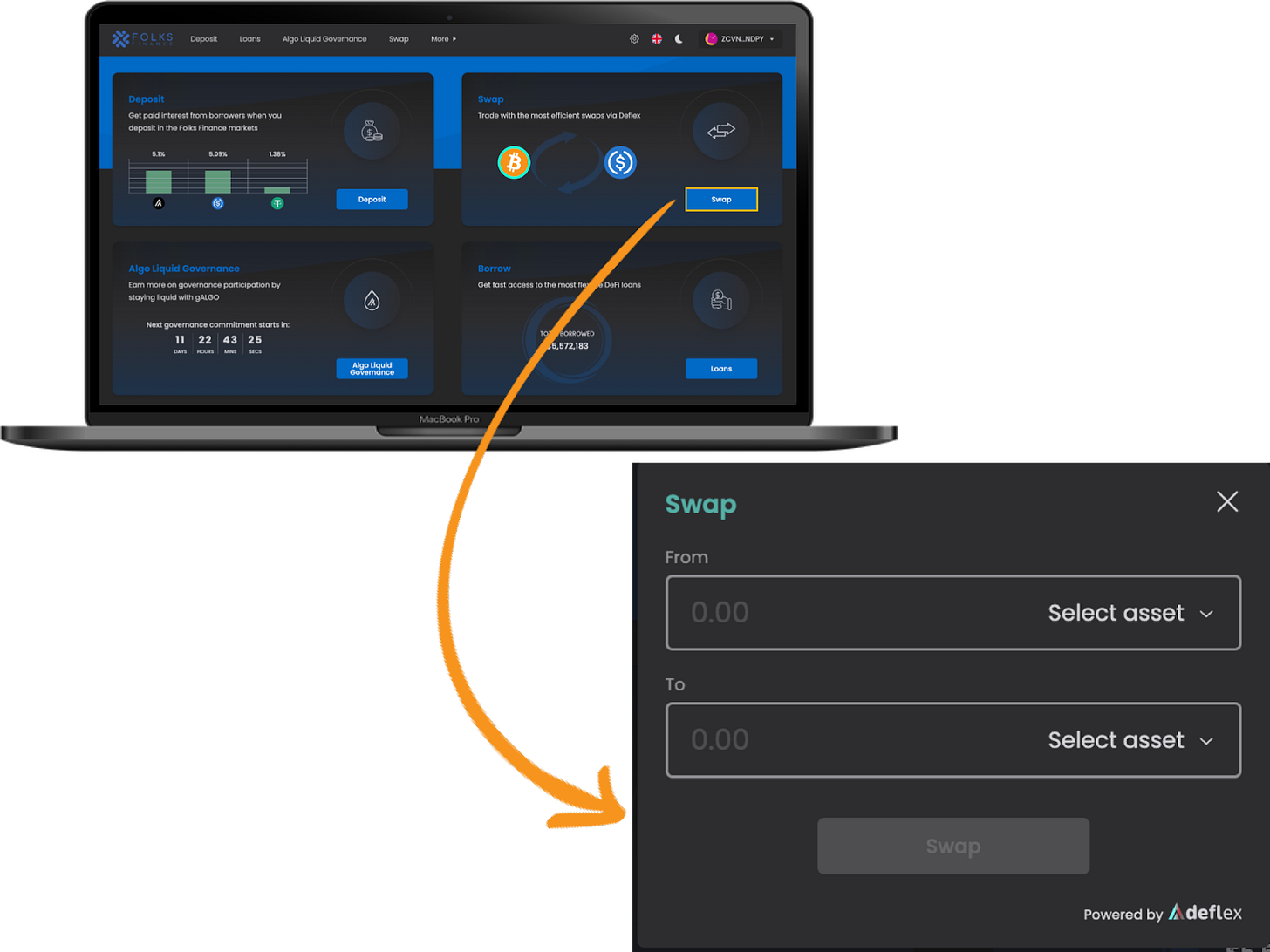Open the From Select asset dropdown
The width and height of the screenshot is (1270, 952).
[1130, 613]
